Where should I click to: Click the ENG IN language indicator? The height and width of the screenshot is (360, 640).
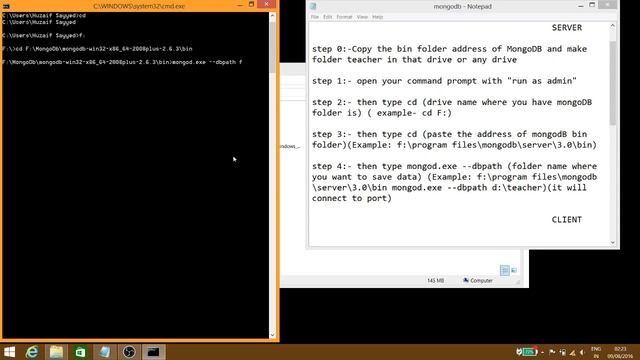coord(596,352)
